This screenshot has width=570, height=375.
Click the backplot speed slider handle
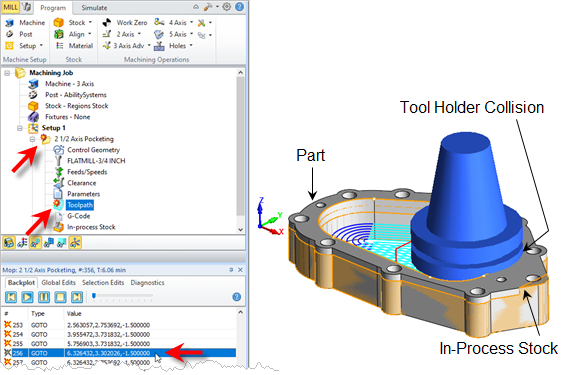point(94,296)
